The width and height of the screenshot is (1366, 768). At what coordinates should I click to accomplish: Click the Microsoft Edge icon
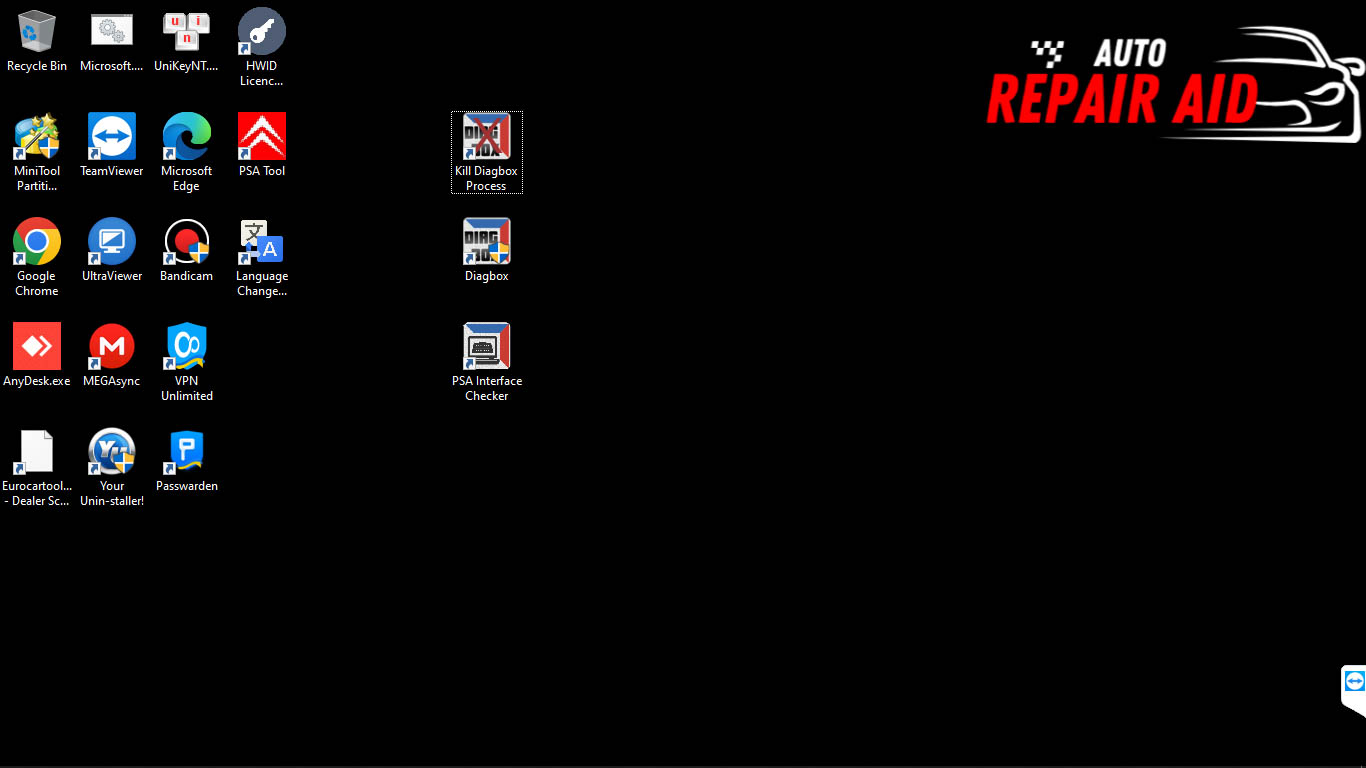coord(187,136)
